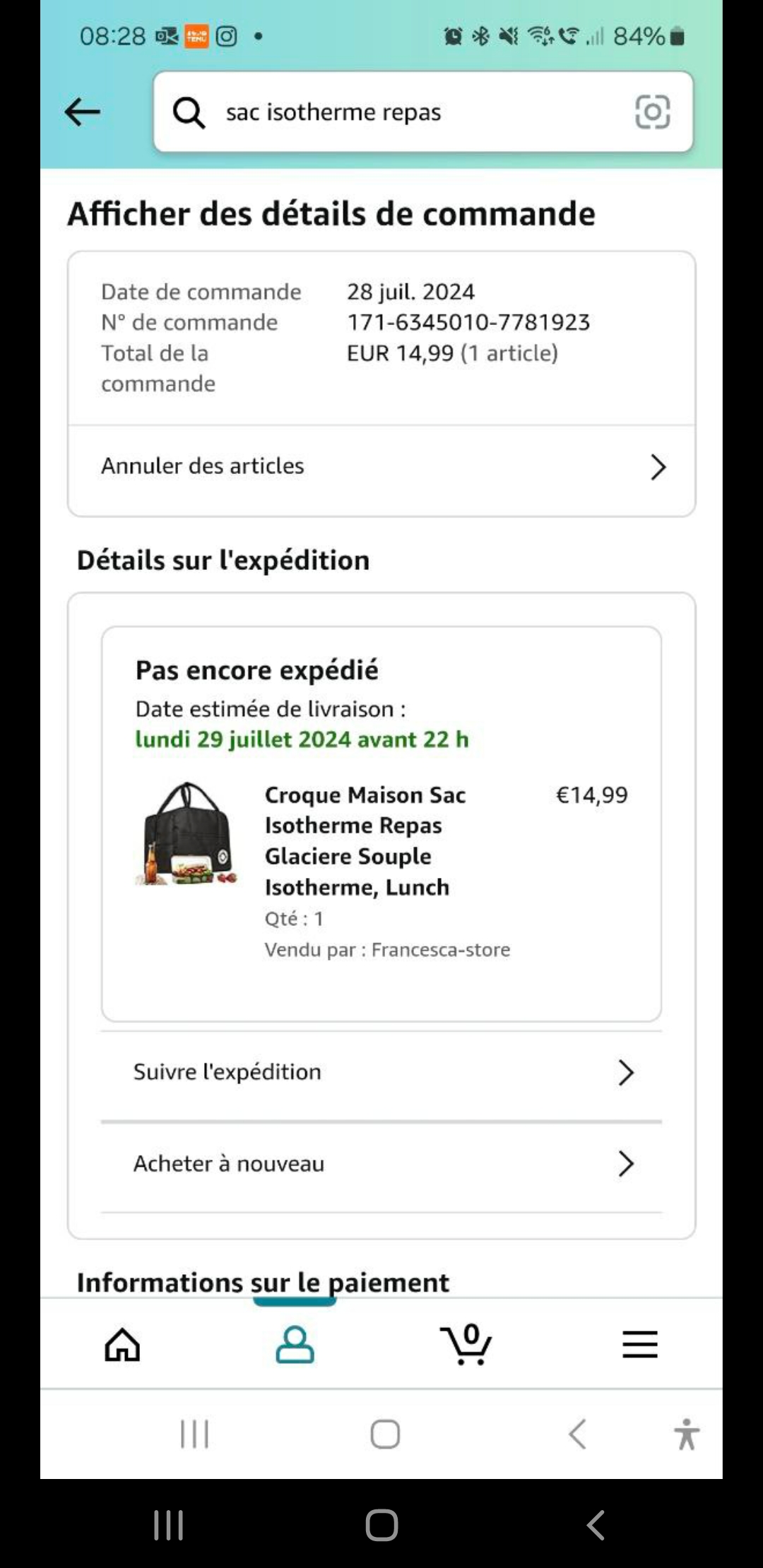
Task: Tap the camera lens search icon
Action: [652, 112]
